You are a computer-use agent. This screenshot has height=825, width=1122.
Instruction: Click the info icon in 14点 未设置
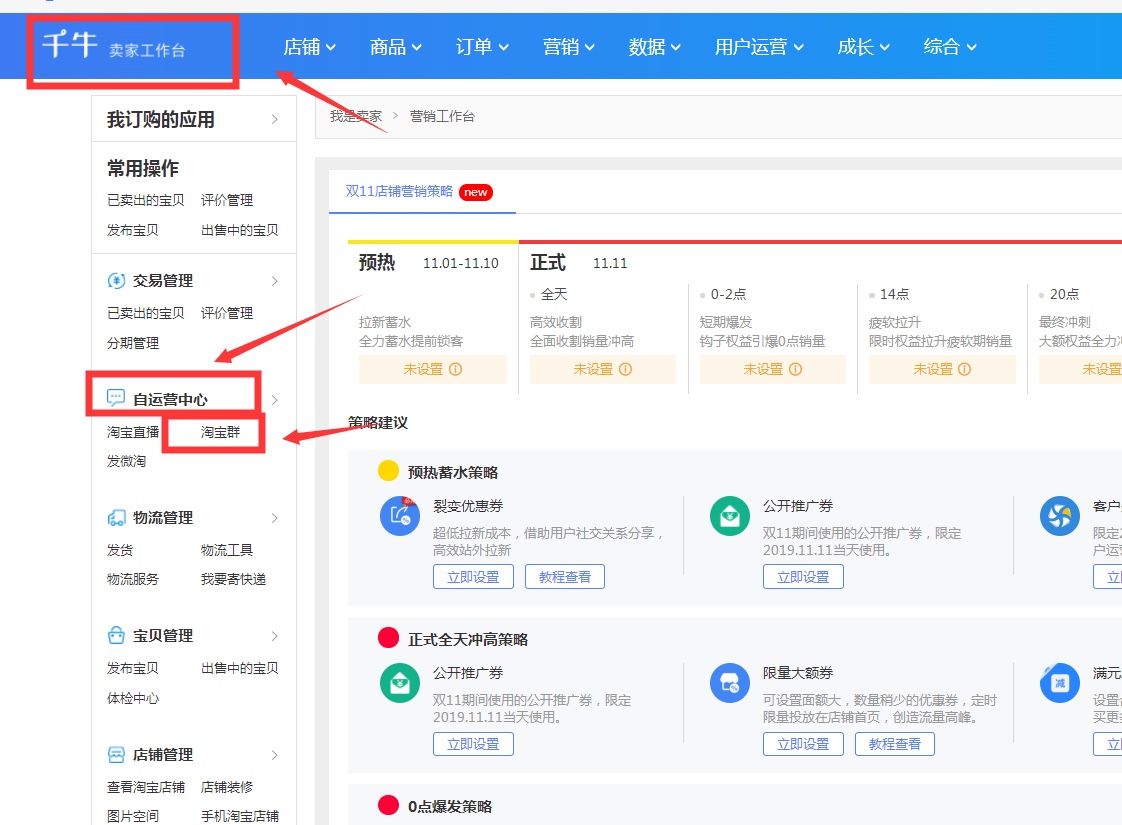click(x=965, y=369)
